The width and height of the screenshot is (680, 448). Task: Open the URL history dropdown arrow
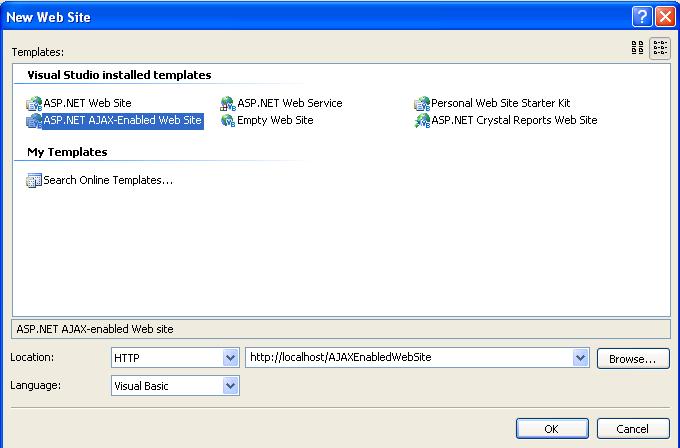tap(580, 358)
